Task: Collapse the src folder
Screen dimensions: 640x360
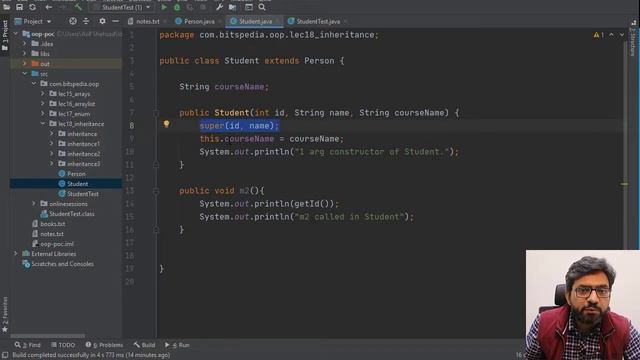Action: click(24, 74)
